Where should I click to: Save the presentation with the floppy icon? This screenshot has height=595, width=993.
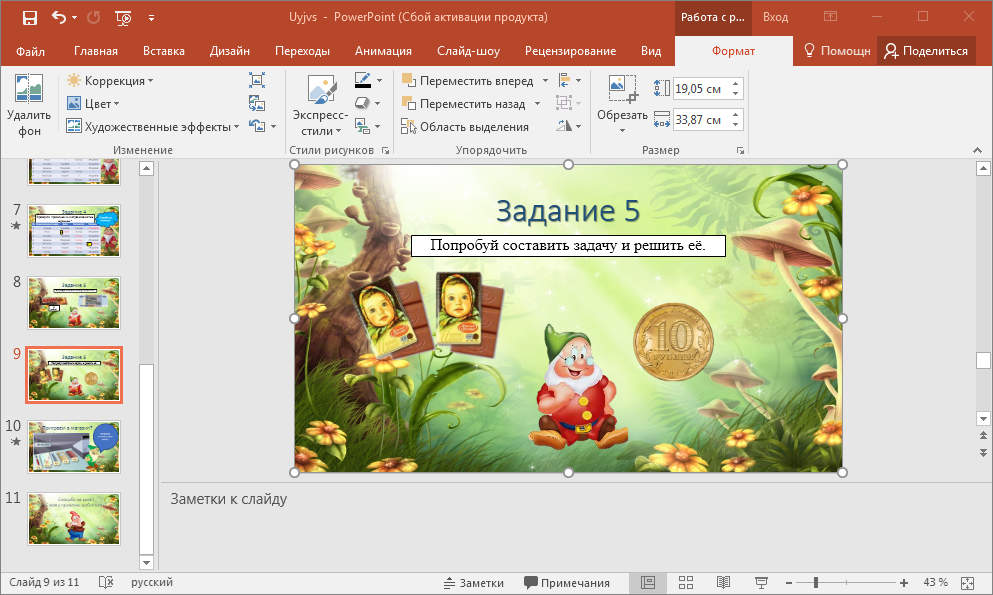click(30, 18)
